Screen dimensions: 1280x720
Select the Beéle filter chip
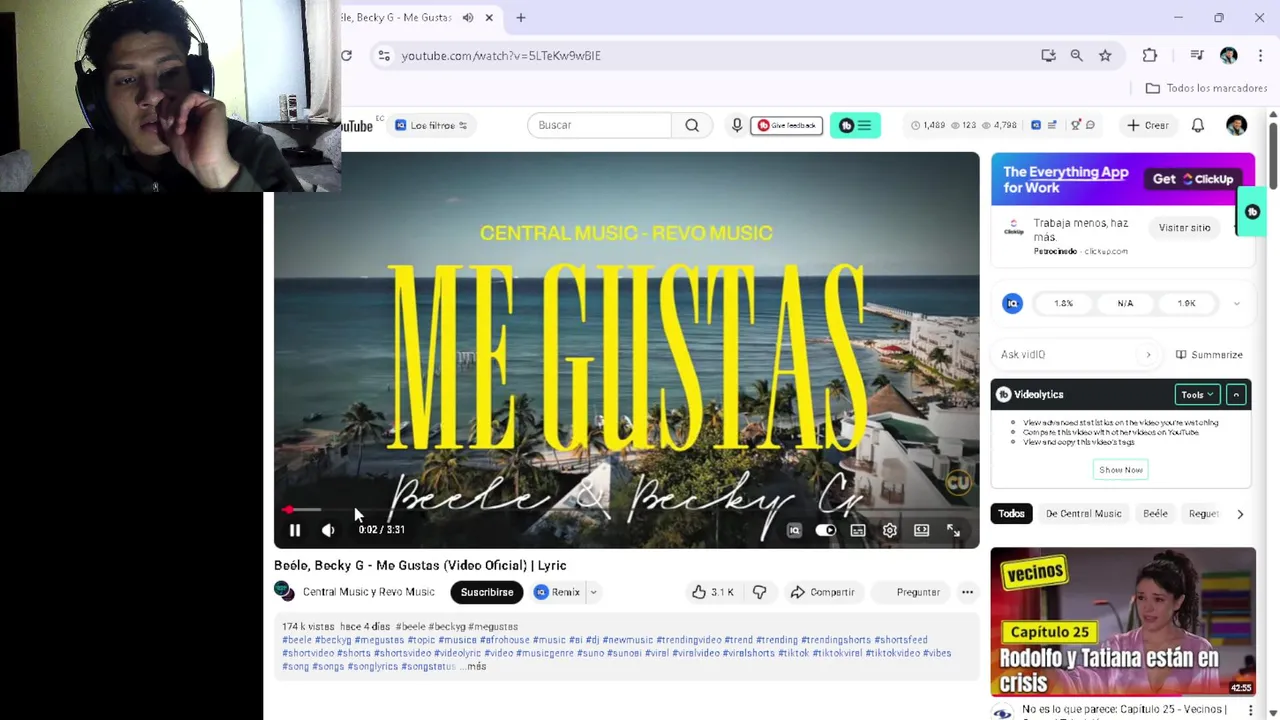click(1155, 513)
